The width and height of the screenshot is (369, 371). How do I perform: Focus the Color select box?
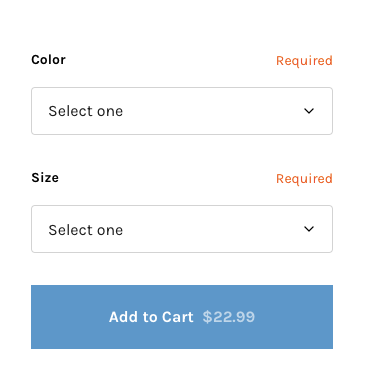(182, 111)
